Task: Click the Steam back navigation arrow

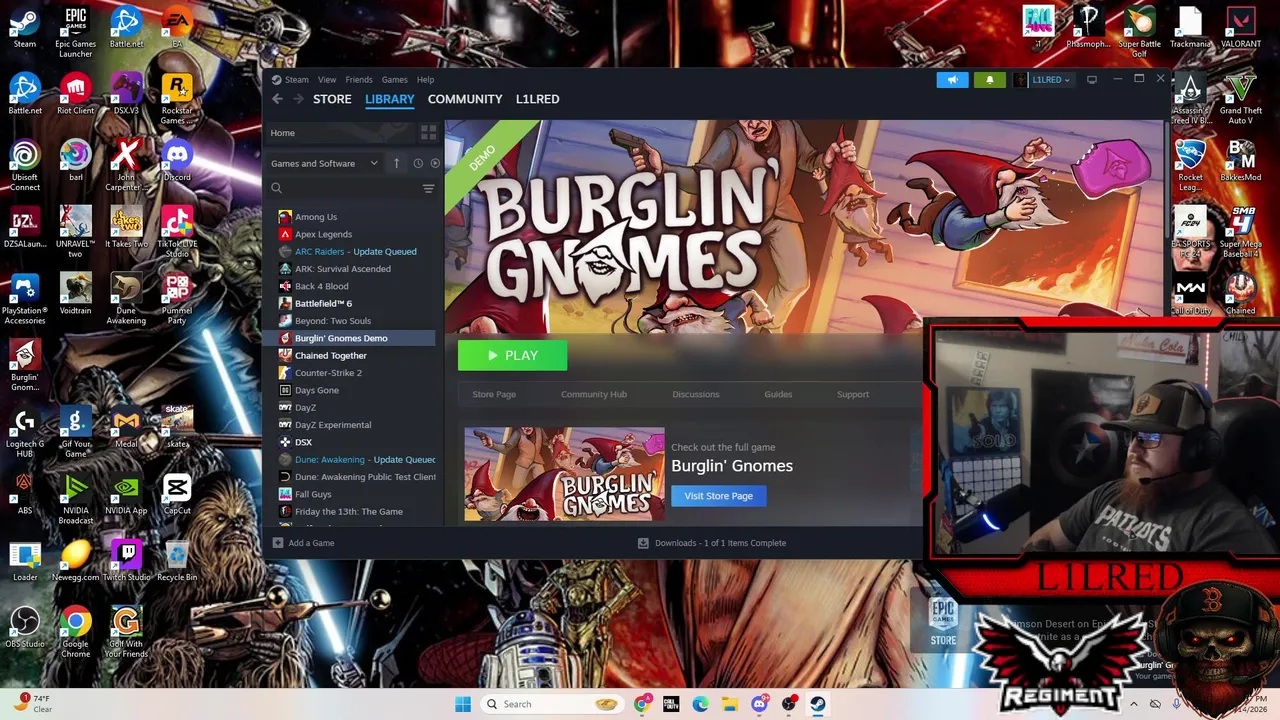Action: click(x=277, y=99)
